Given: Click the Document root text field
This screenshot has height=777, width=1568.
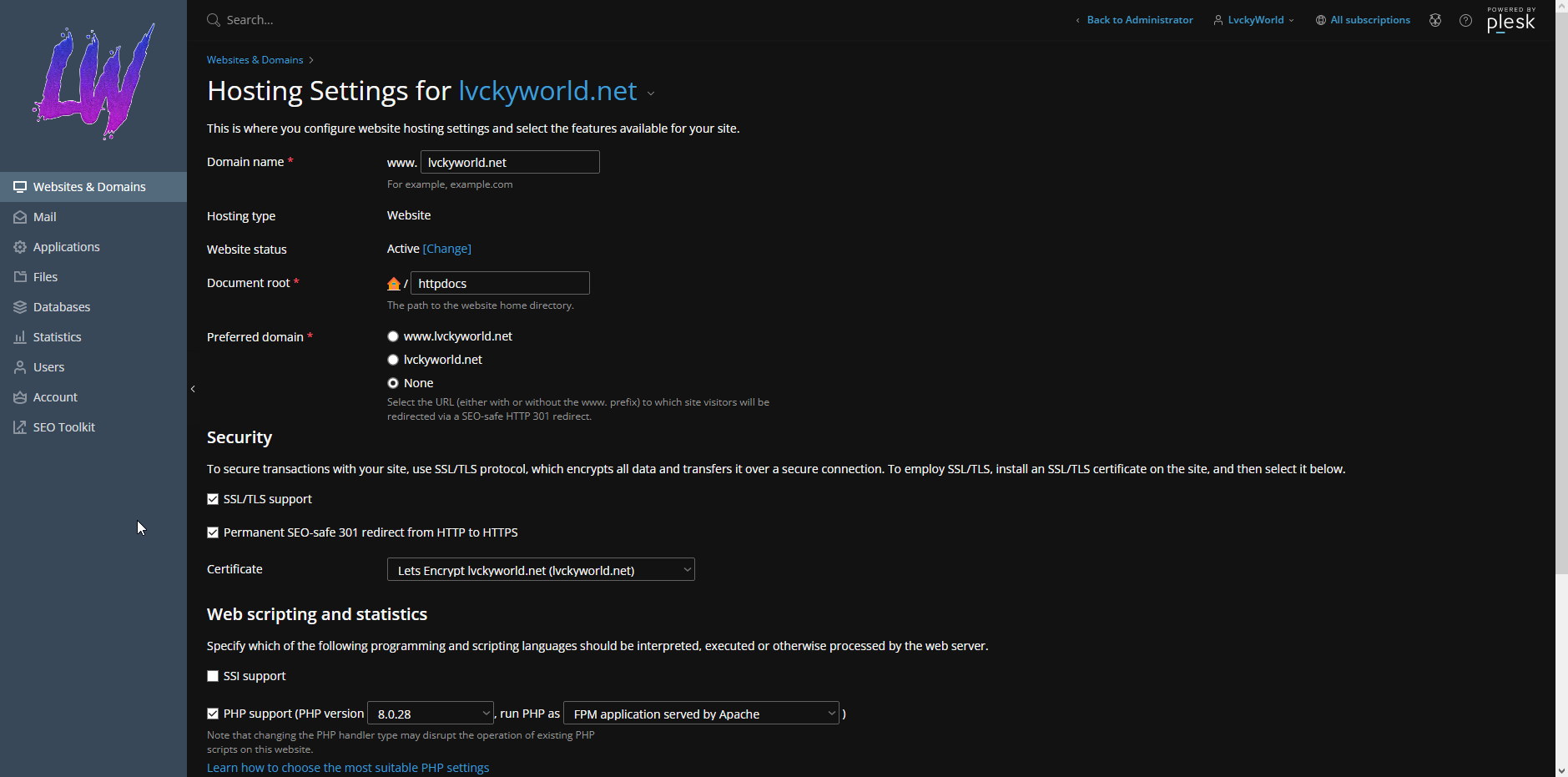Looking at the screenshot, I should [500, 284].
